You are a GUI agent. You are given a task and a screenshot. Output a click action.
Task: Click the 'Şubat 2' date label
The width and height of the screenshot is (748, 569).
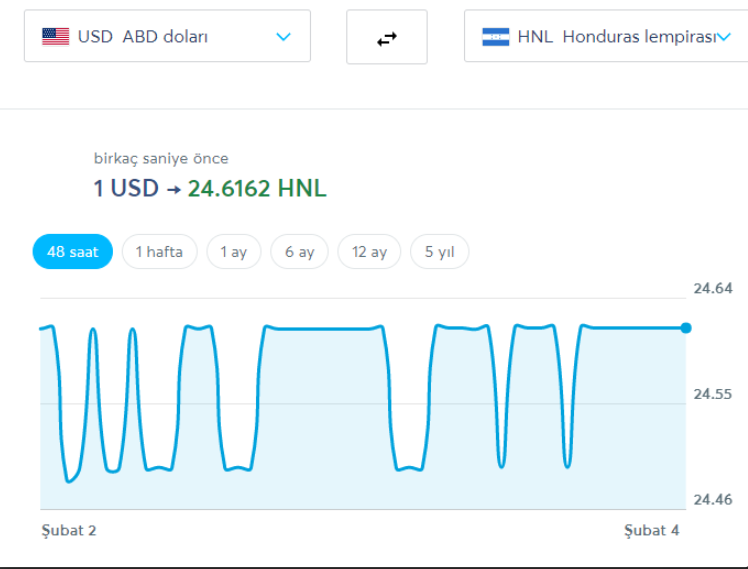(68, 530)
